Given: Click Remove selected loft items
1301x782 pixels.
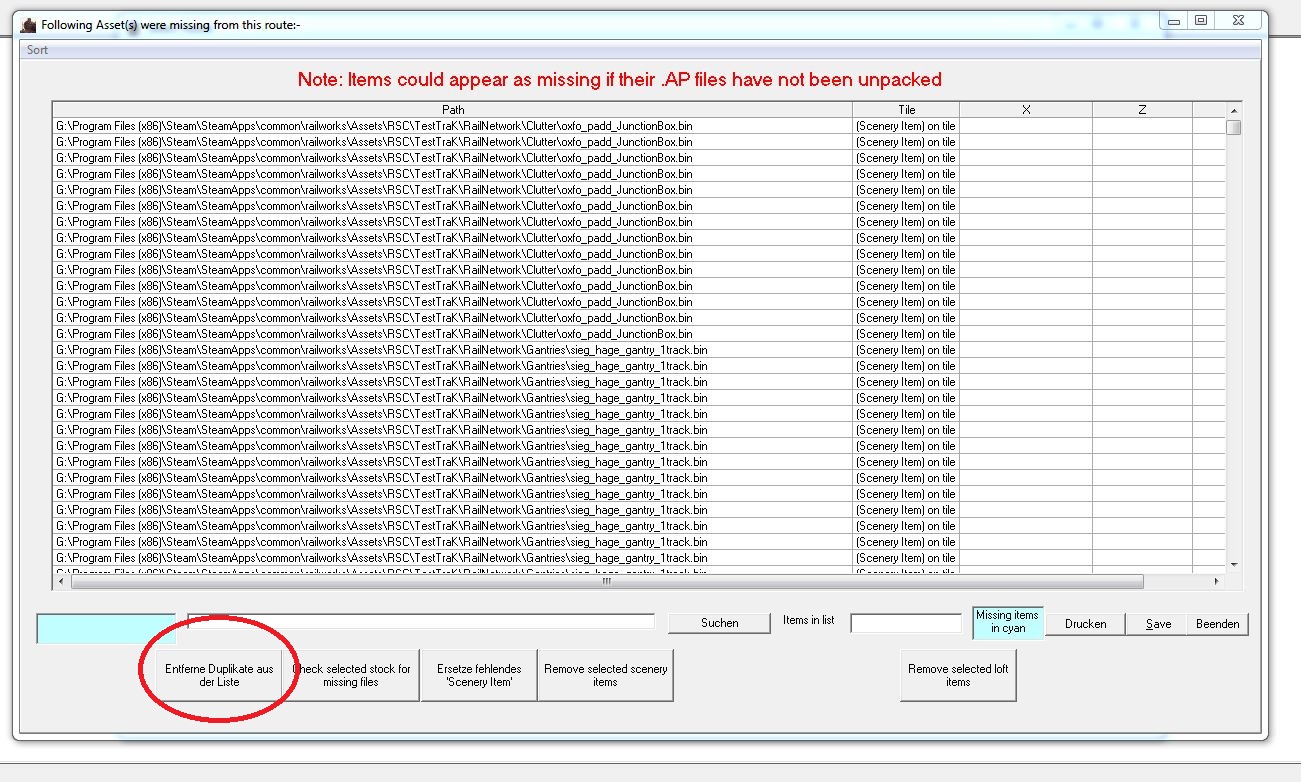Looking at the screenshot, I should pos(958,675).
